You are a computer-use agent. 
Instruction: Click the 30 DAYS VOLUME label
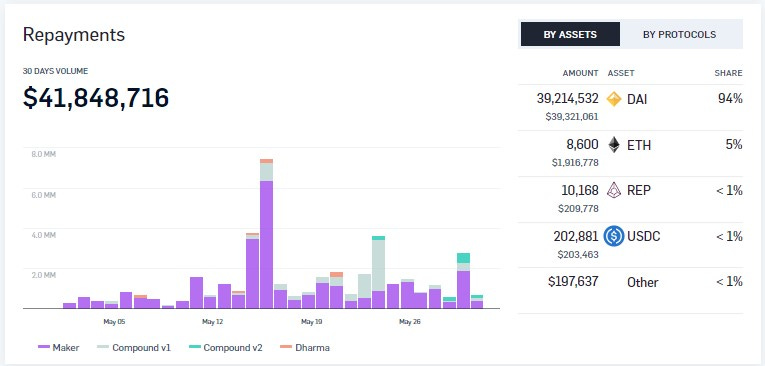[55, 71]
